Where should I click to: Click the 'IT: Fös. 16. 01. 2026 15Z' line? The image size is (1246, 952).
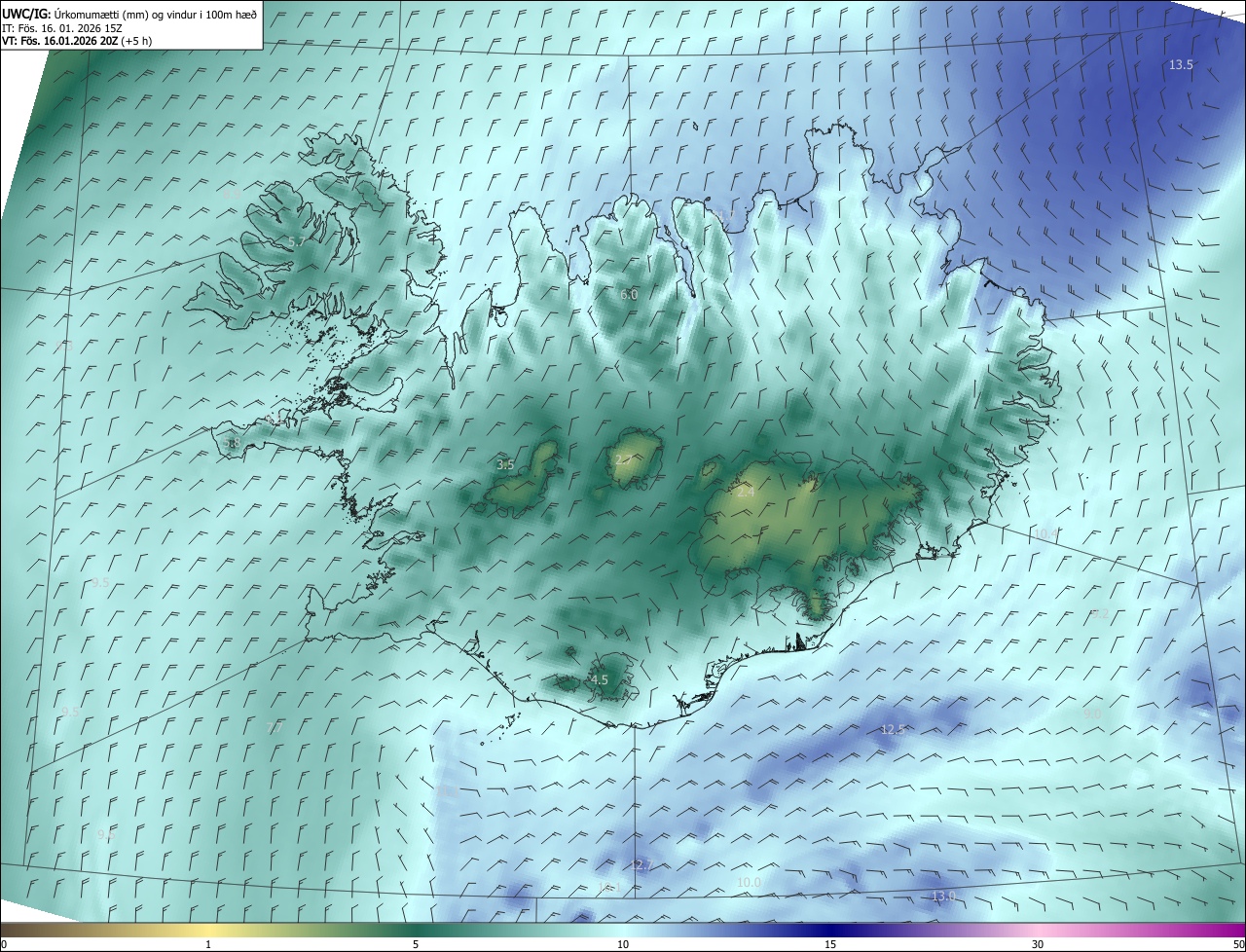(61, 28)
